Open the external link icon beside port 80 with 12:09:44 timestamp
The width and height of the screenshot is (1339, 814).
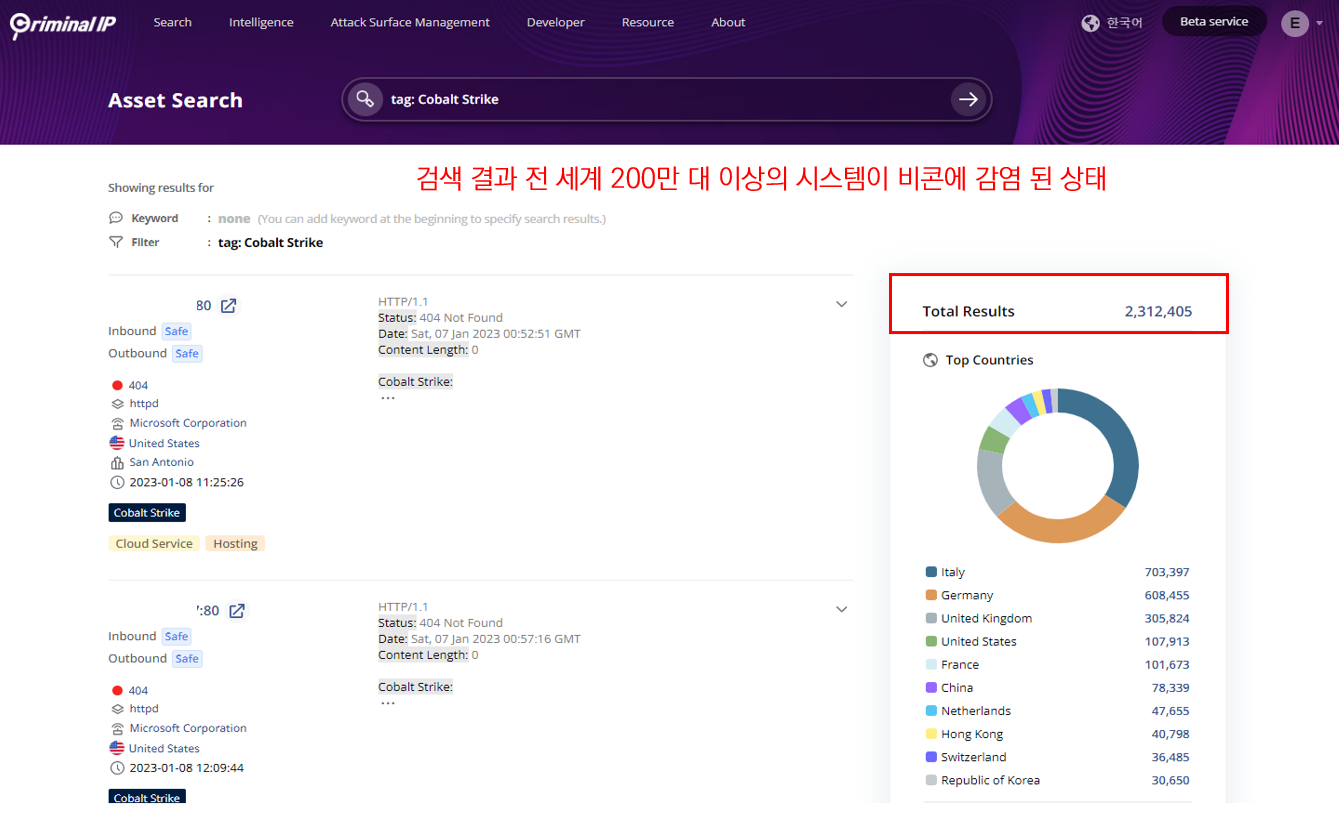tap(236, 611)
